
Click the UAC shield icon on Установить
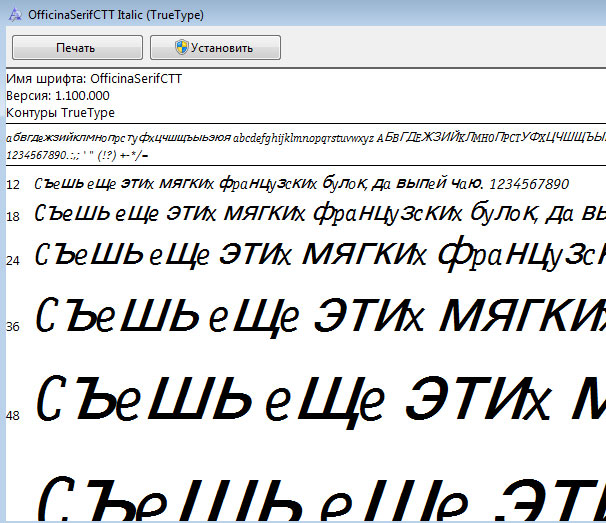click(x=182, y=47)
